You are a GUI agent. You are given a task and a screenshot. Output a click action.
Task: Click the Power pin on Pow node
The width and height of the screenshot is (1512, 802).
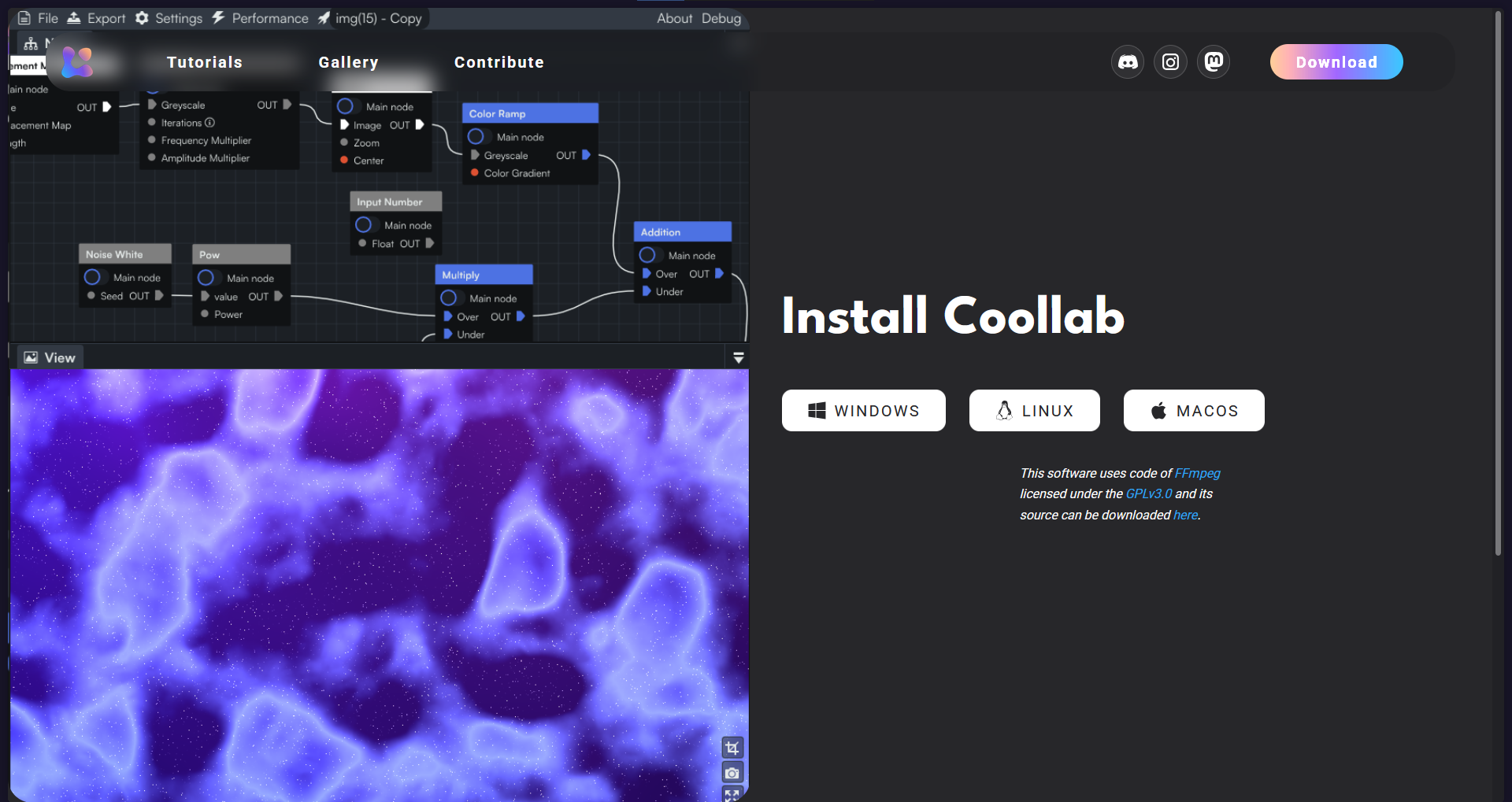(x=205, y=314)
